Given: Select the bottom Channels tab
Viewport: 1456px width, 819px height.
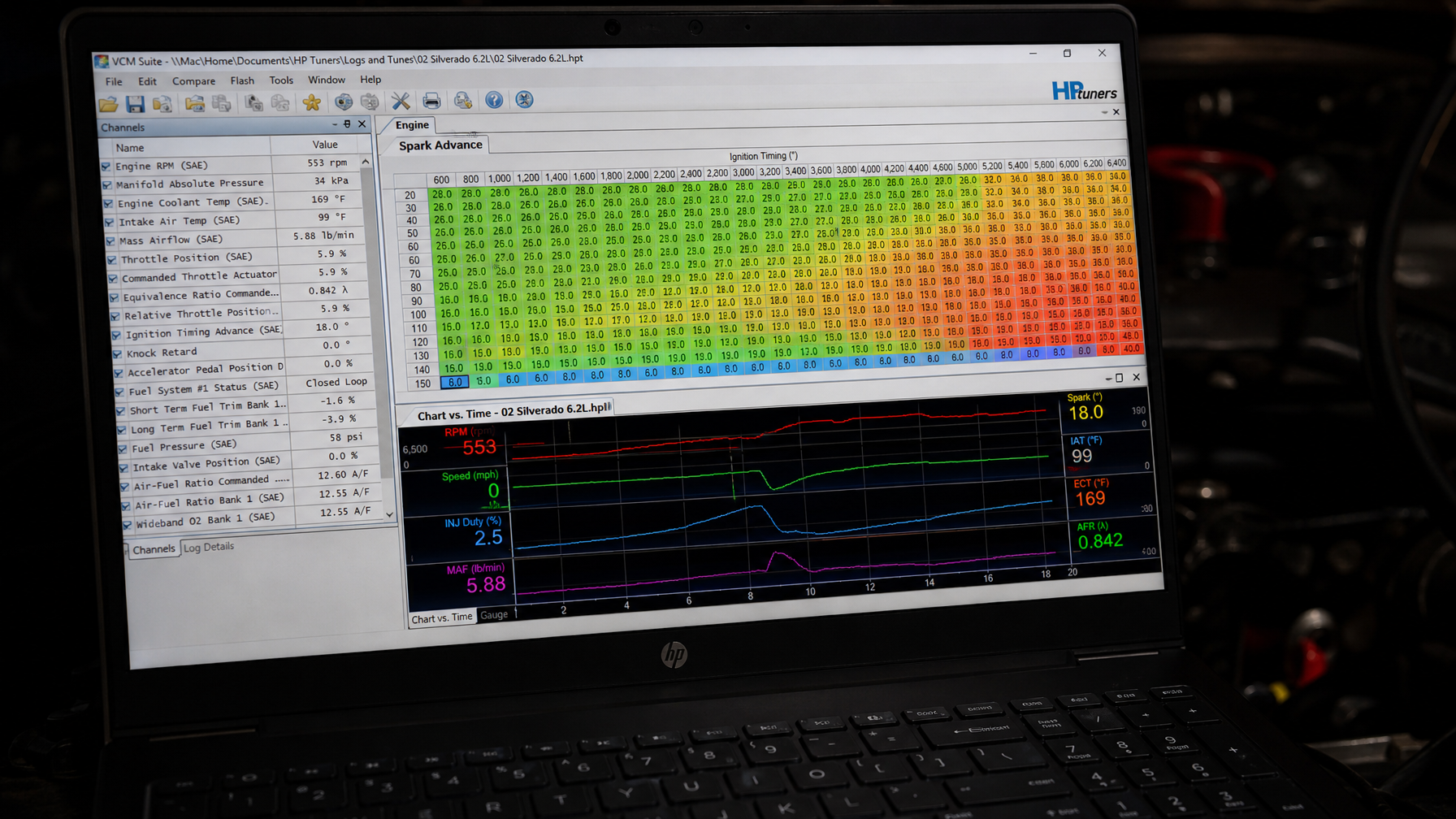Looking at the screenshot, I should [154, 549].
